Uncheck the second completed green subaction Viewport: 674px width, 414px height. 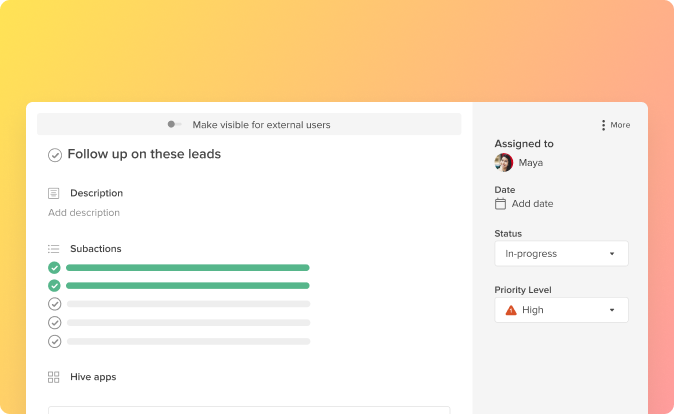click(x=54, y=285)
